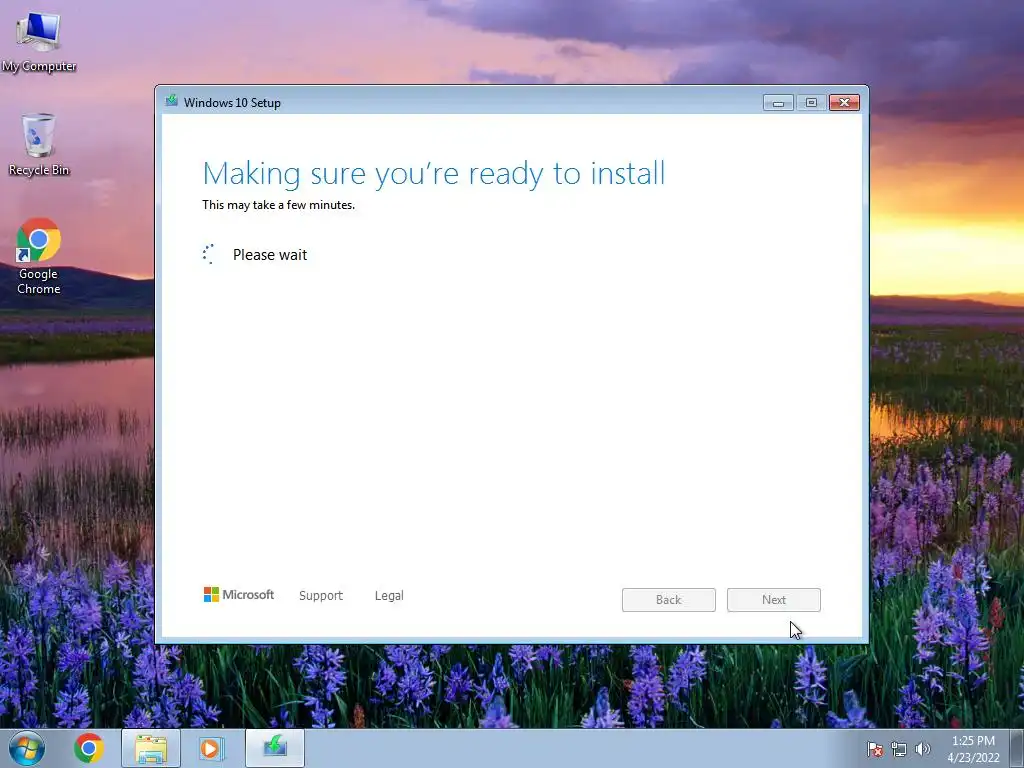1024x768 pixels.
Task: Launch Windows Media Player from the taskbar
Action: point(210,748)
